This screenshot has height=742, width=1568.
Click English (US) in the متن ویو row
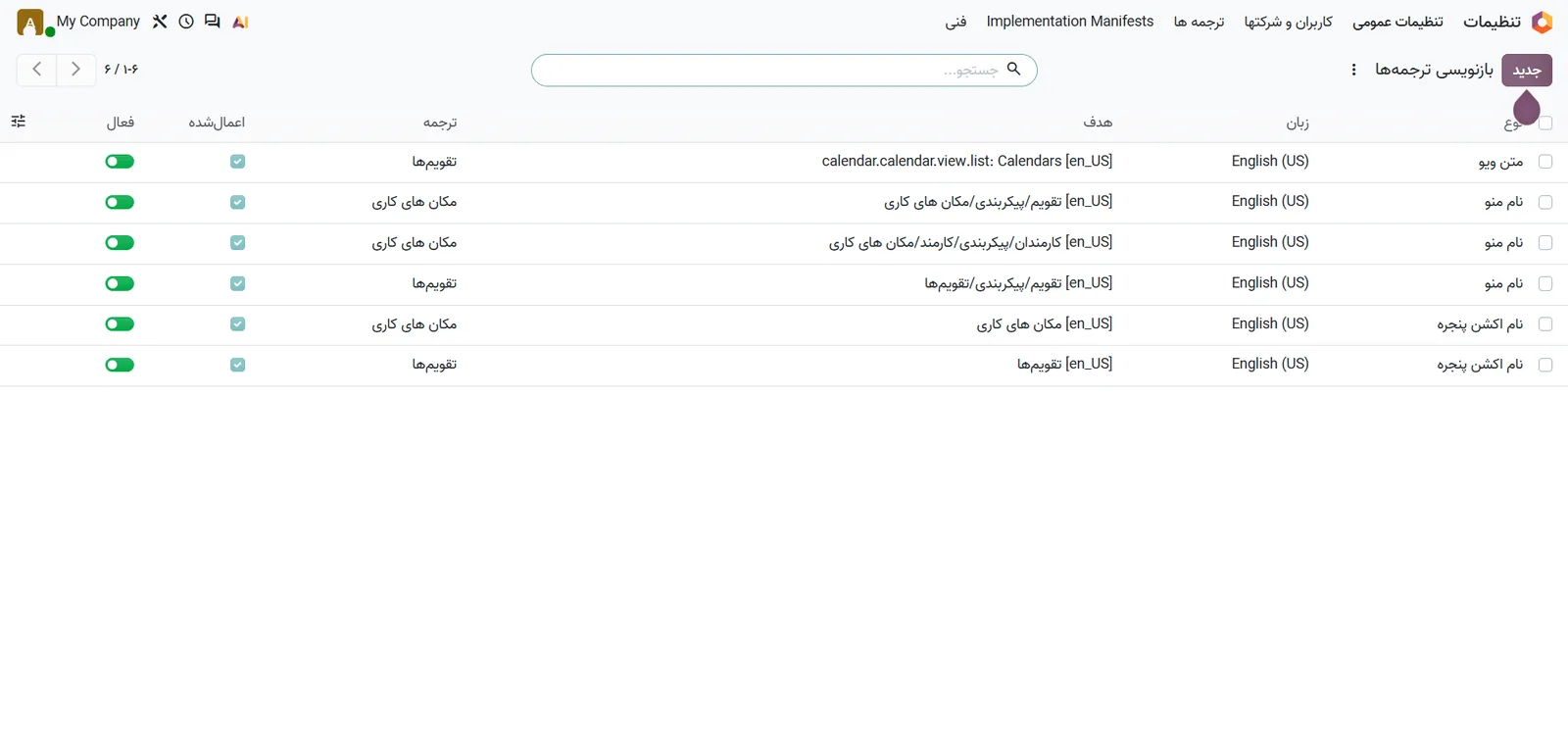point(1270,161)
